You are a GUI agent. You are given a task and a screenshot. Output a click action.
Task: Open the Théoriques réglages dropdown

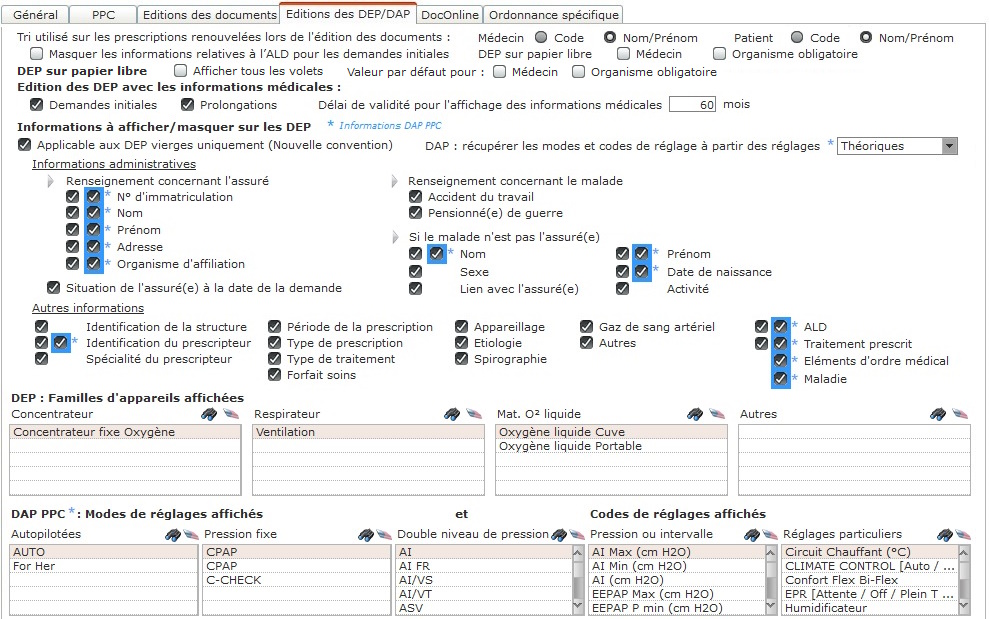pos(949,146)
